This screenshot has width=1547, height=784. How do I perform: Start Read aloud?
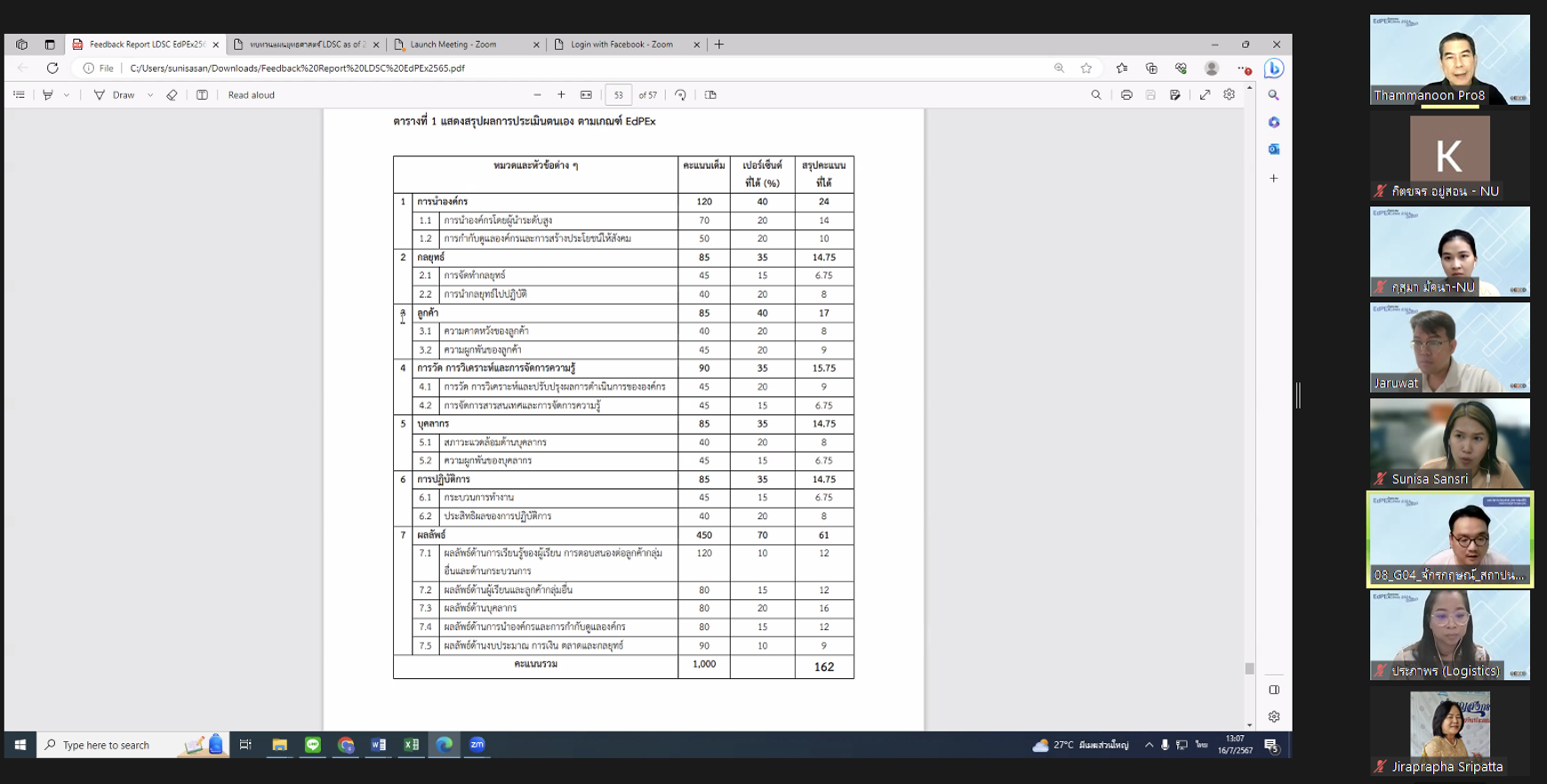coord(251,95)
